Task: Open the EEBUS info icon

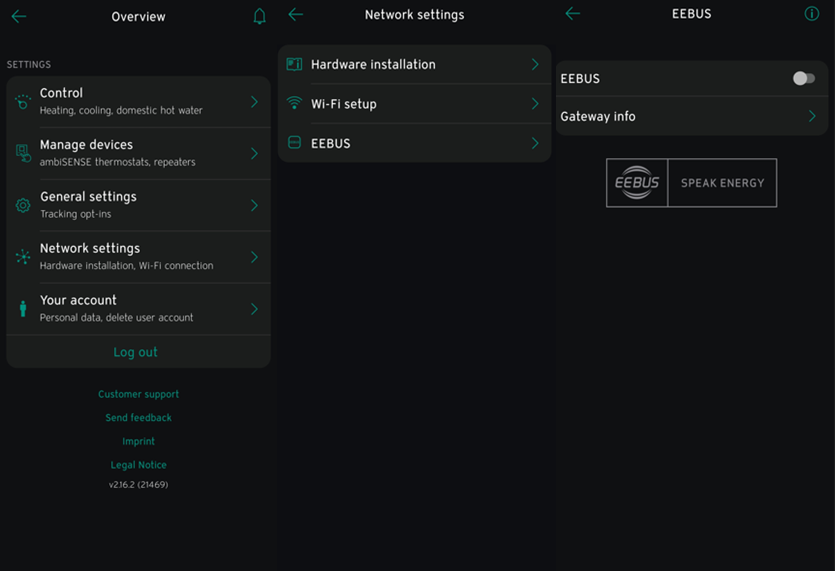Action: pyautogui.click(x=811, y=14)
